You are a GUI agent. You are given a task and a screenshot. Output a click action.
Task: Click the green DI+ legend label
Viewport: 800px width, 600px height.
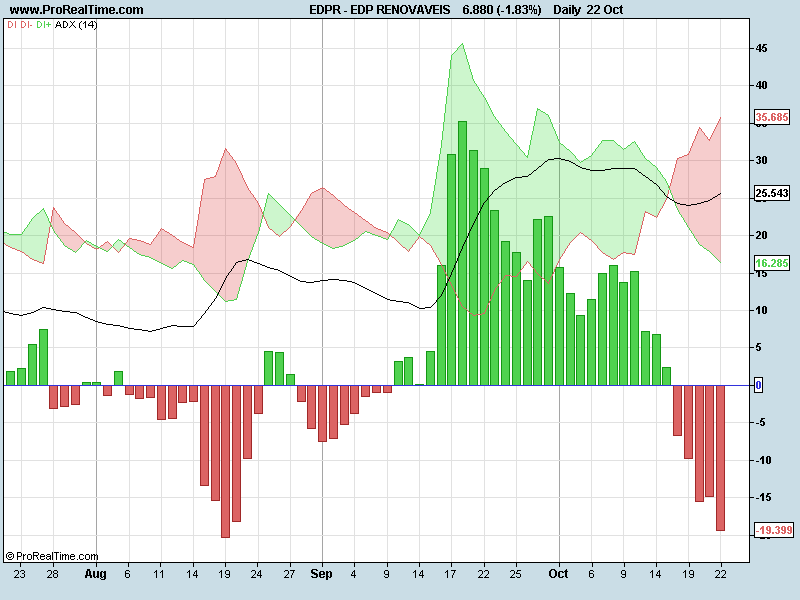coord(43,24)
